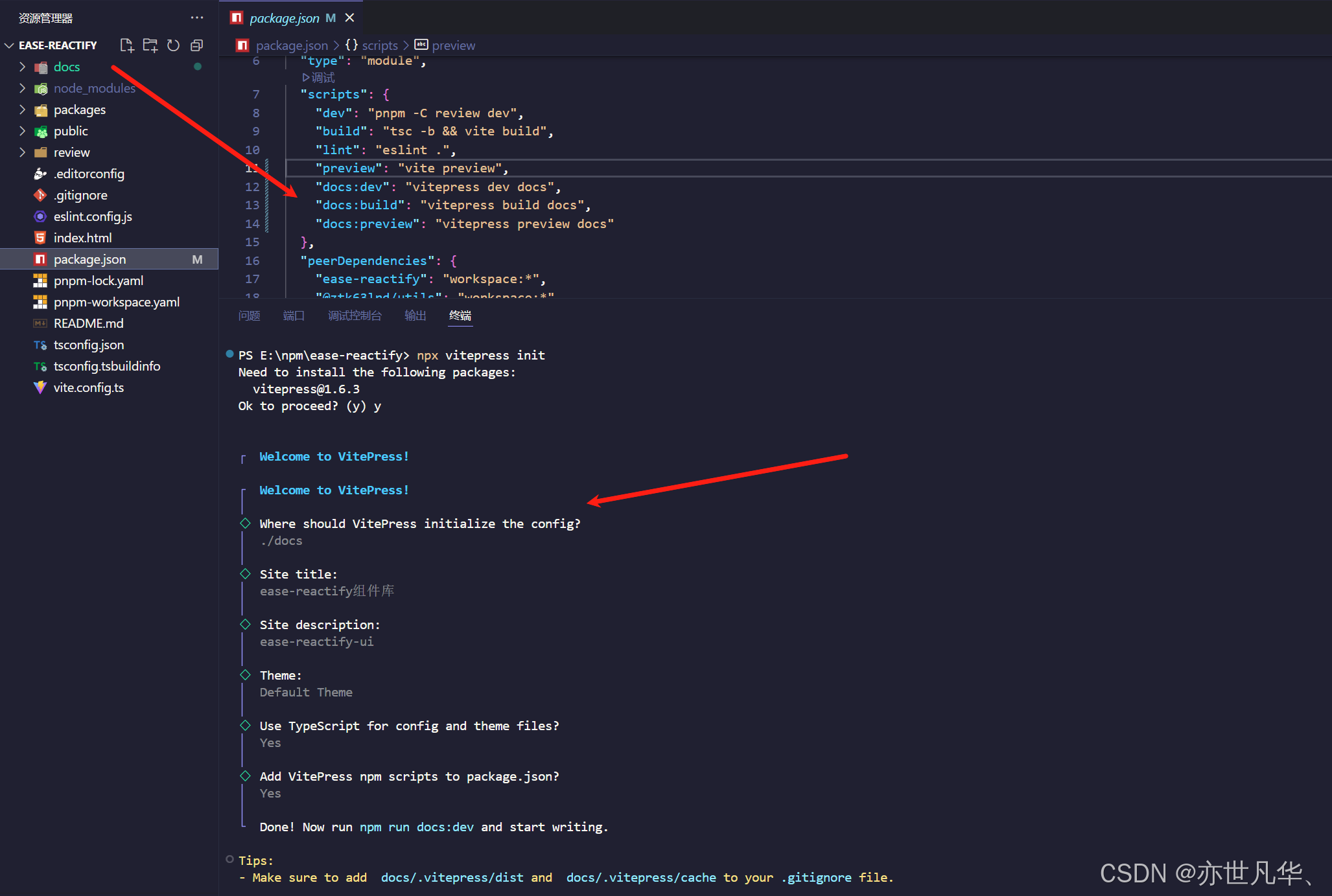Close the package.json editor tab
1332x896 pixels.
350,17
